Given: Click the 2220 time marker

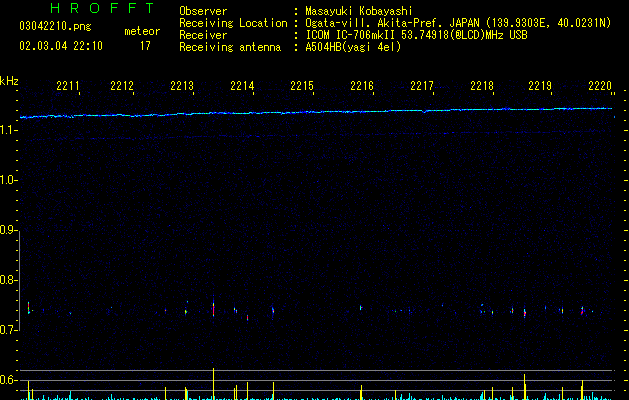Looking at the screenshot, I should (x=600, y=86).
